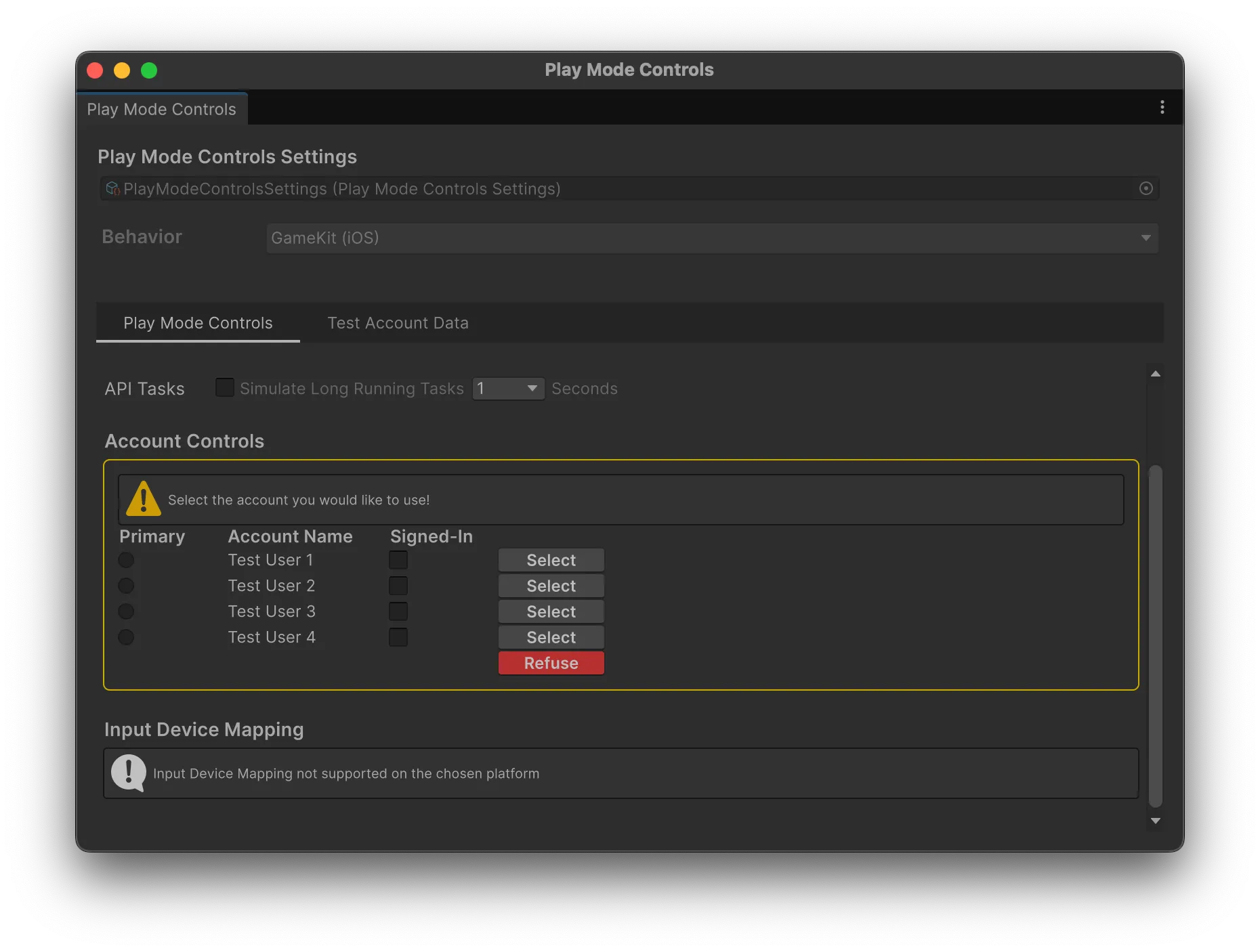Click the scroll up arrow

coord(1156,374)
